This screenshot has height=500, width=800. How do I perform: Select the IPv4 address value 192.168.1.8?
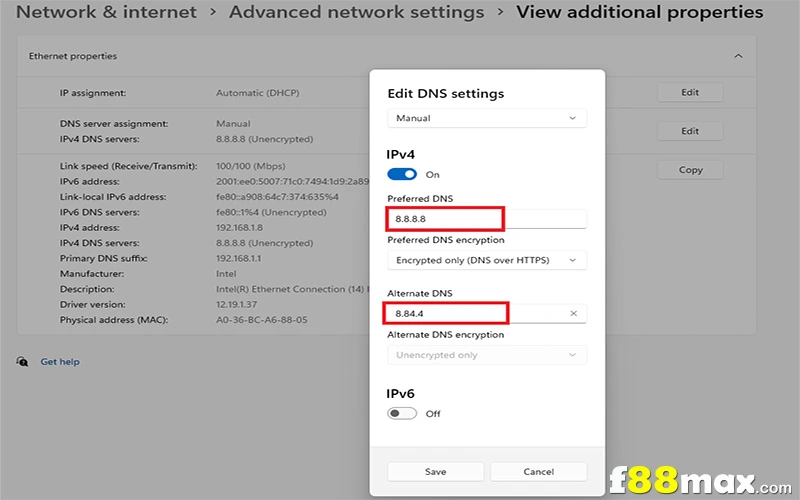click(239, 228)
